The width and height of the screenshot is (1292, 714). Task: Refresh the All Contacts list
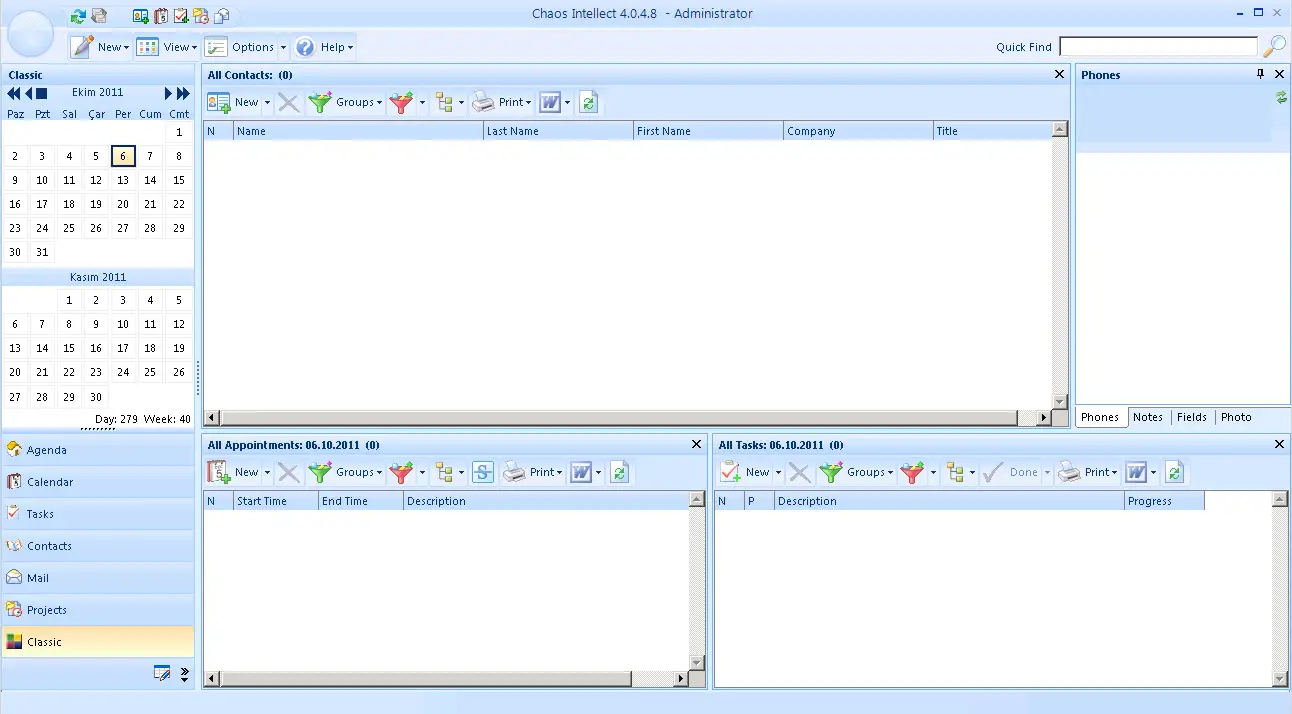[589, 102]
